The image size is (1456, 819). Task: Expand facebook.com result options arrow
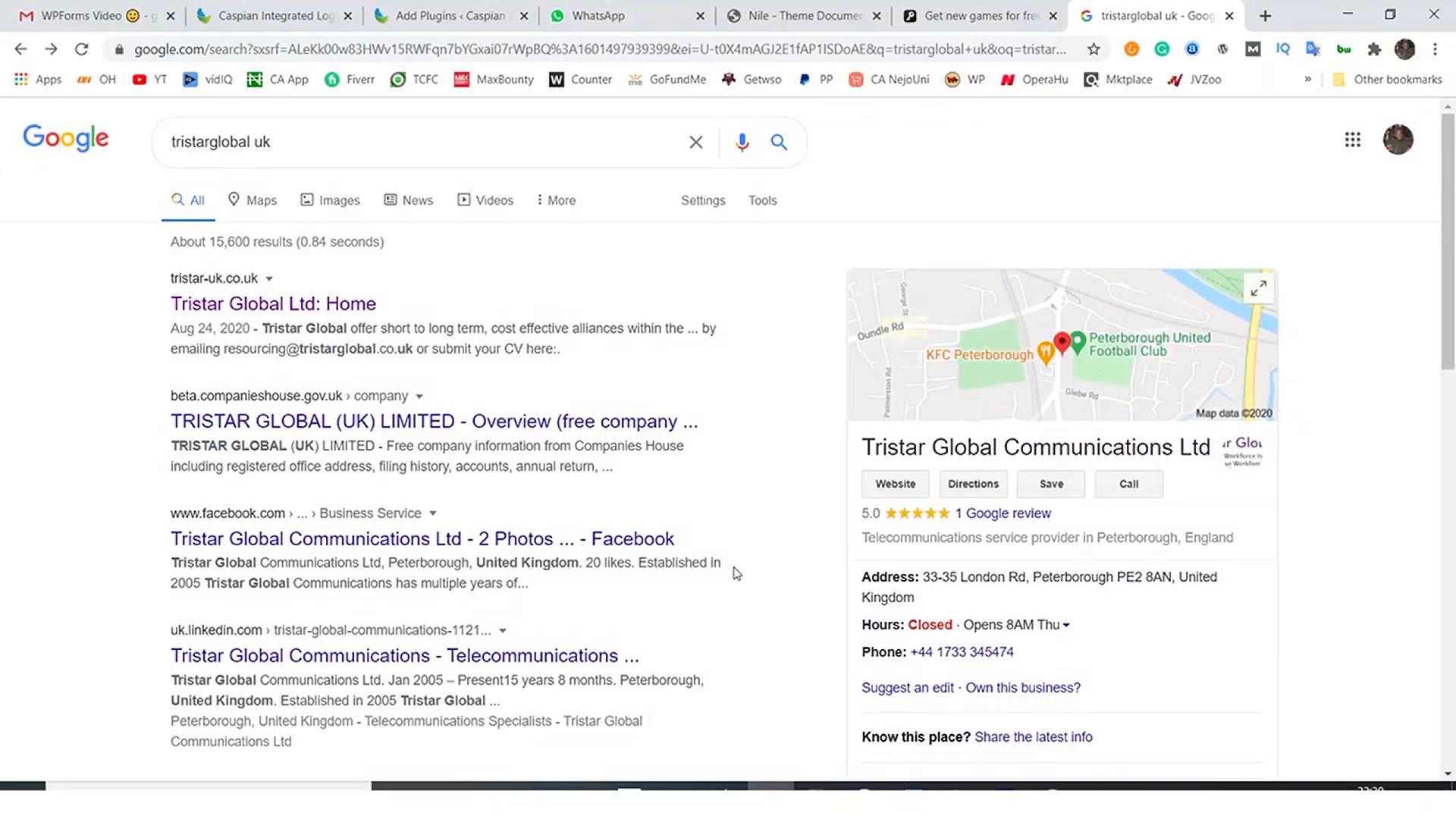(433, 514)
